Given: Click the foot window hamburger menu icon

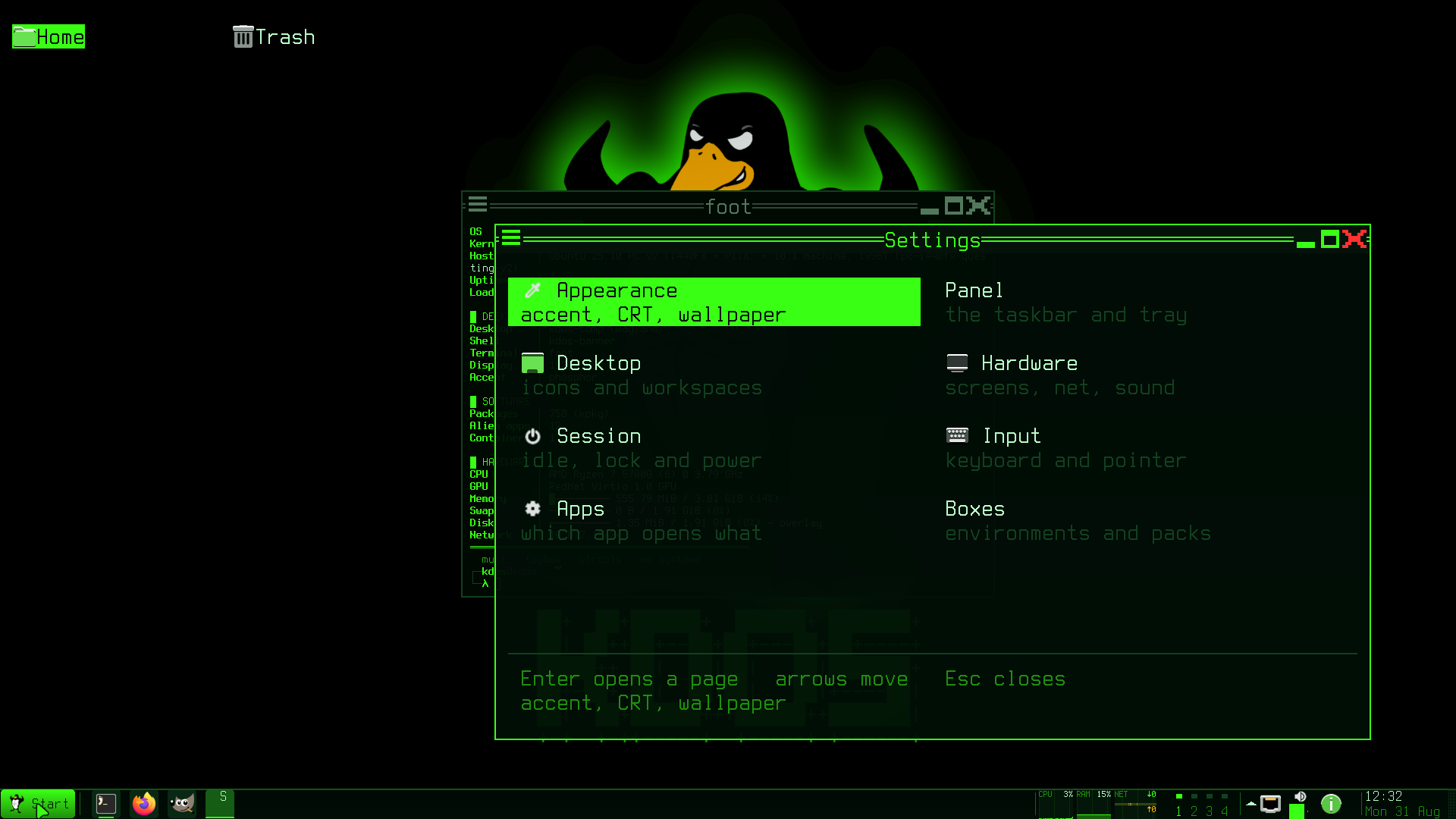Looking at the screenshot, I should 478,205.
